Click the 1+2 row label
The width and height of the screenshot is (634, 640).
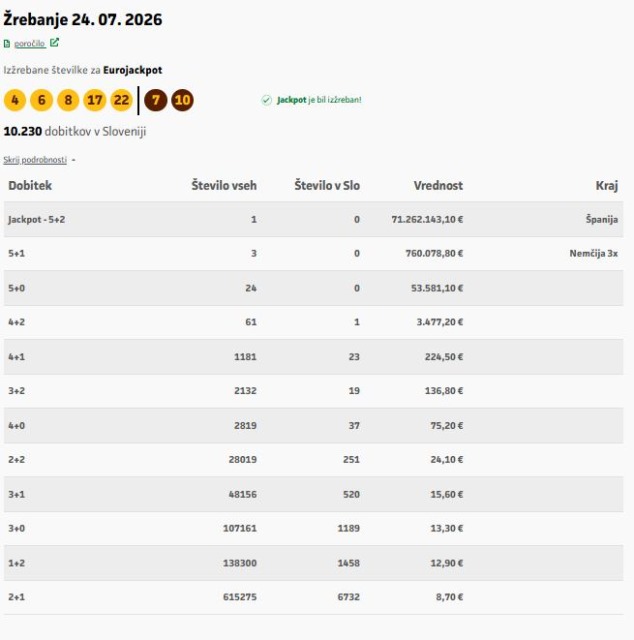[x=17, y=563]
